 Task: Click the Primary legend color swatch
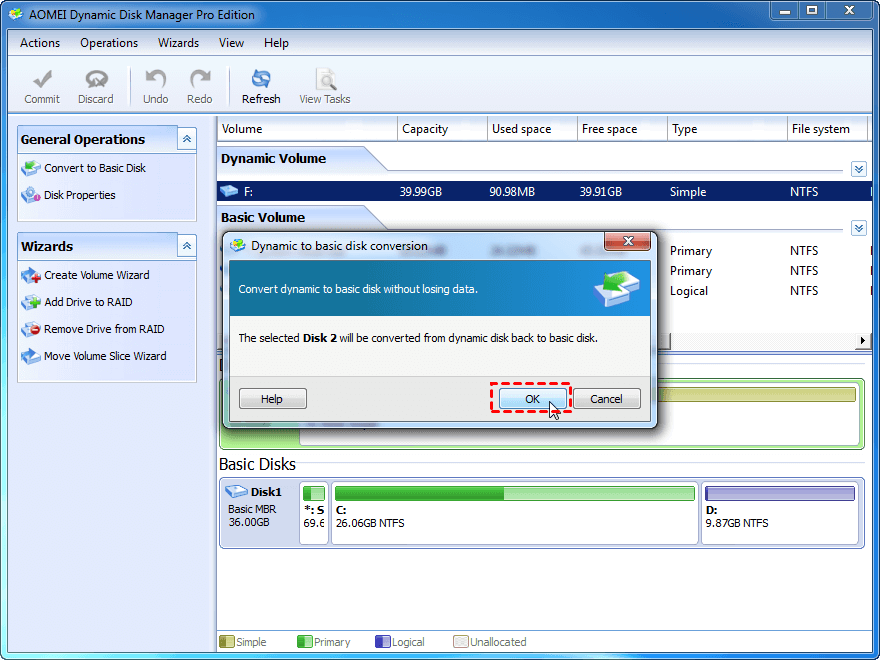304,641
